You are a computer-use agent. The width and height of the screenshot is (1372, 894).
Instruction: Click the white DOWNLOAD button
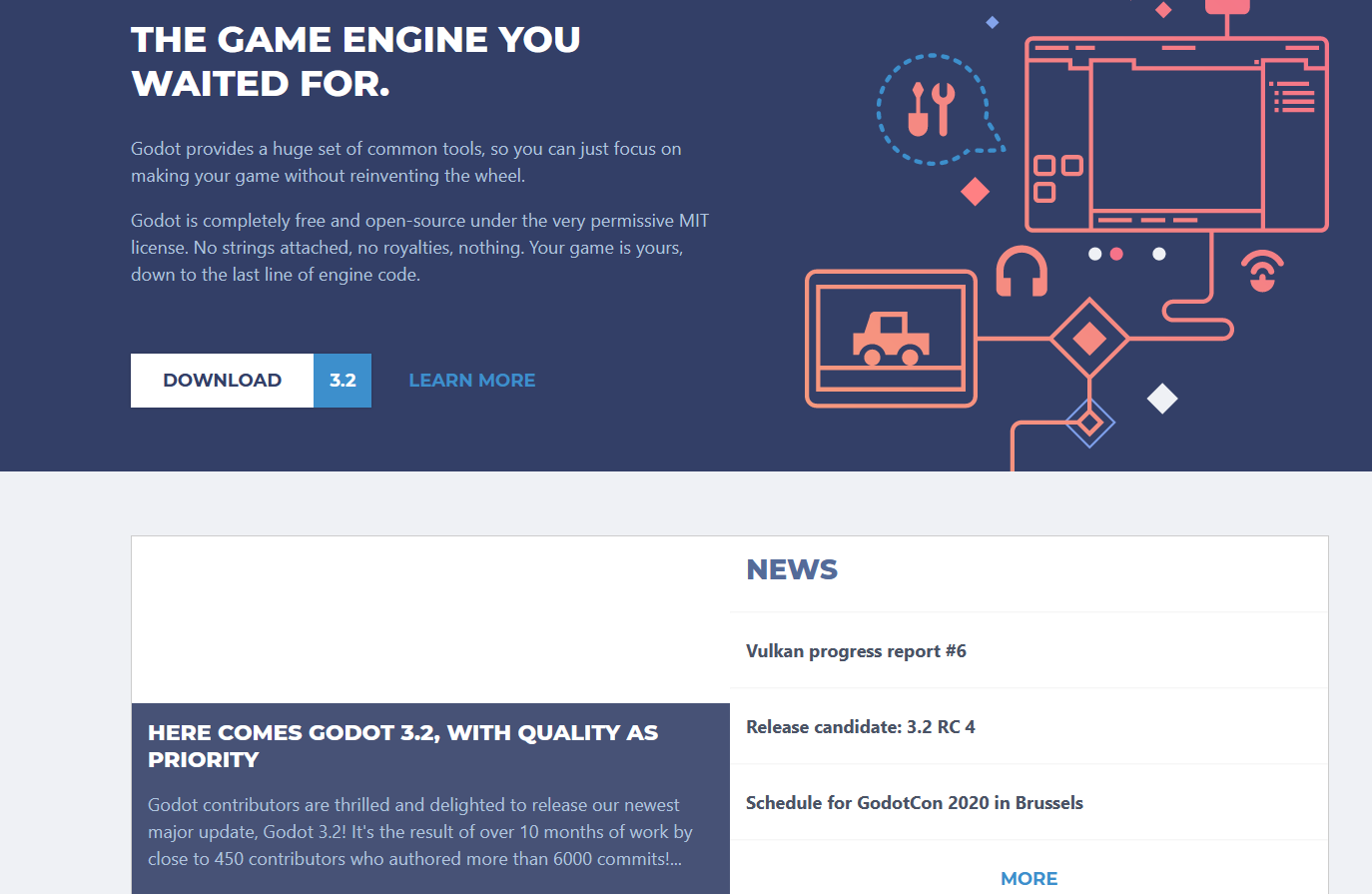tap(222, 381)
